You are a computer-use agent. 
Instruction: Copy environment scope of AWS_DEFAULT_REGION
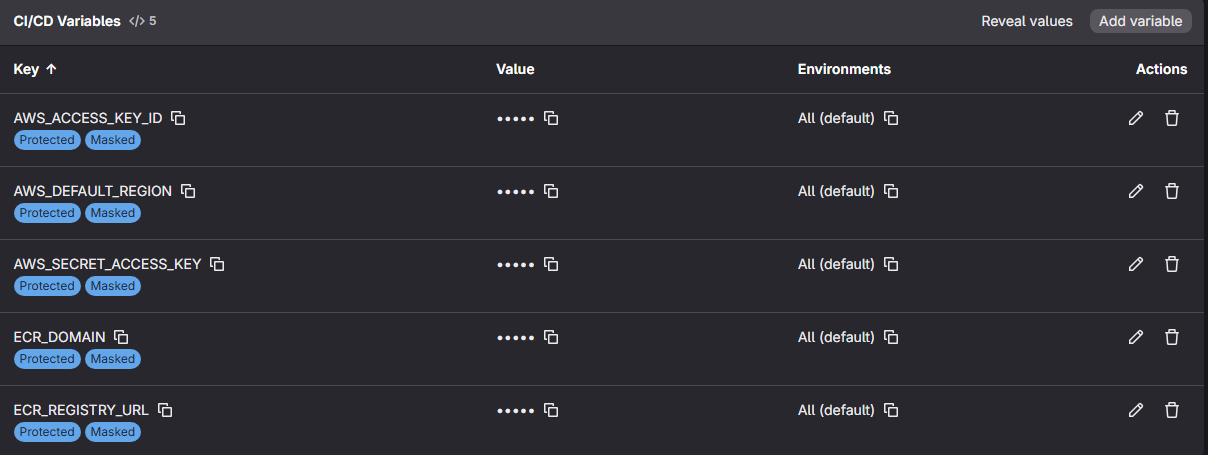[x=891, y=191]
